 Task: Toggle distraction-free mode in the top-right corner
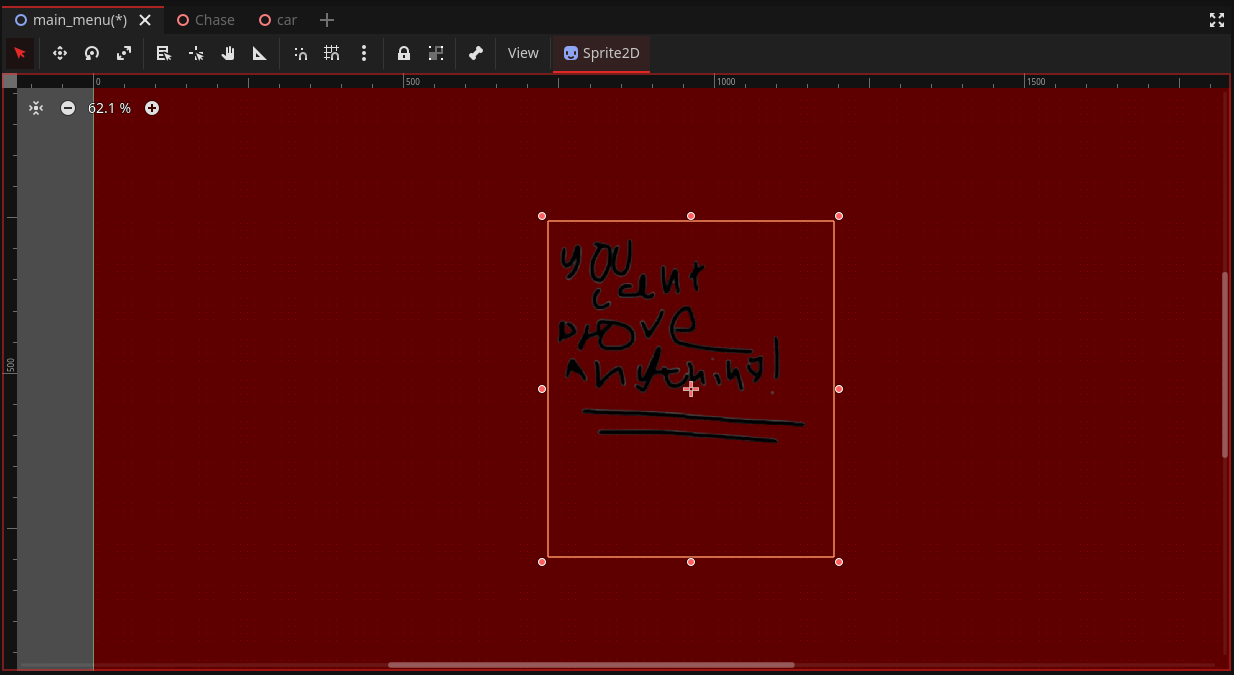(x=1217, y=20)
